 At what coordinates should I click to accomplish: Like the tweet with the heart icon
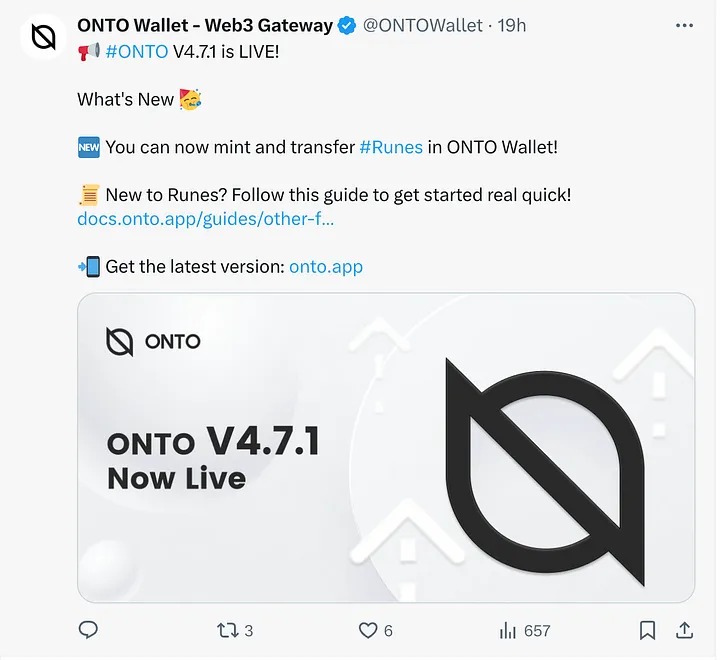(x=368, y=630)
